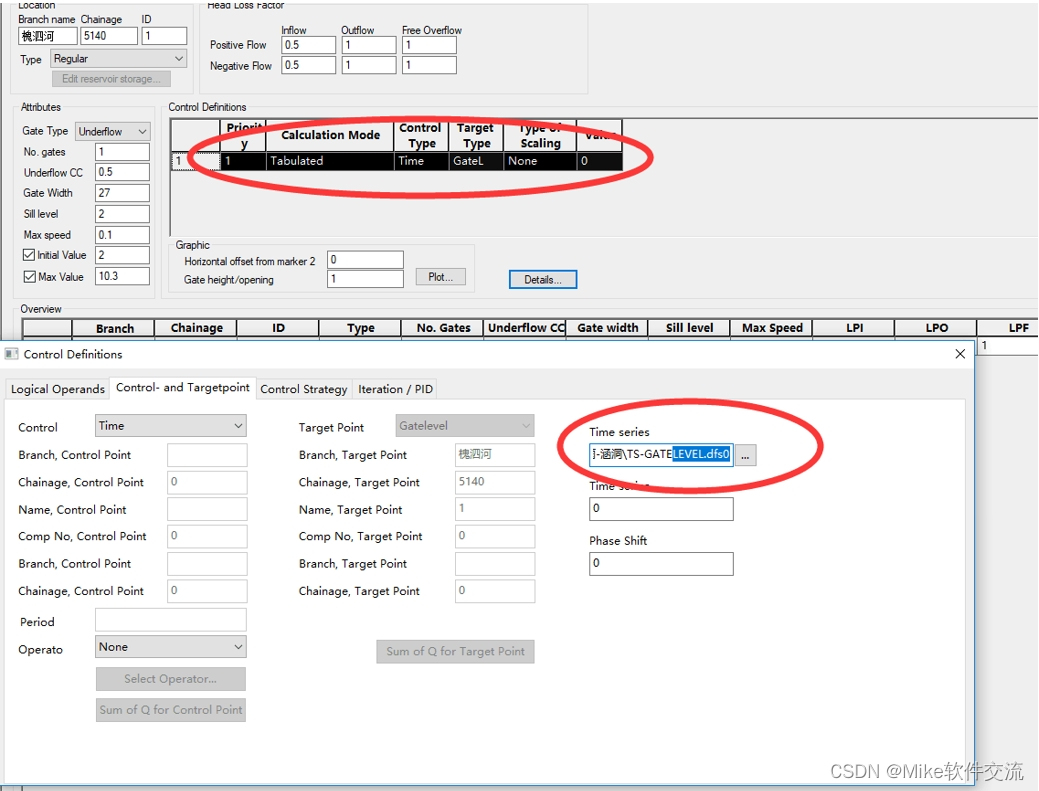Open the Target Point Gatelevel dropdown
Viewport: 1039px width, 791px height.
465,426
